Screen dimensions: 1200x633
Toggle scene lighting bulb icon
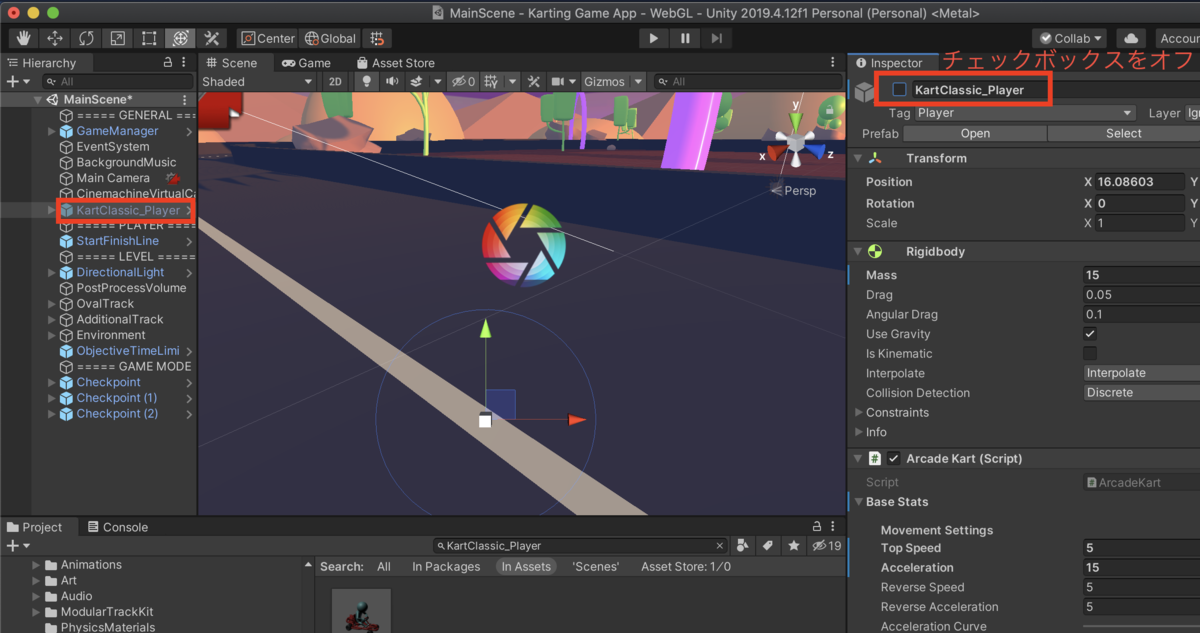(x=367, y=81)
